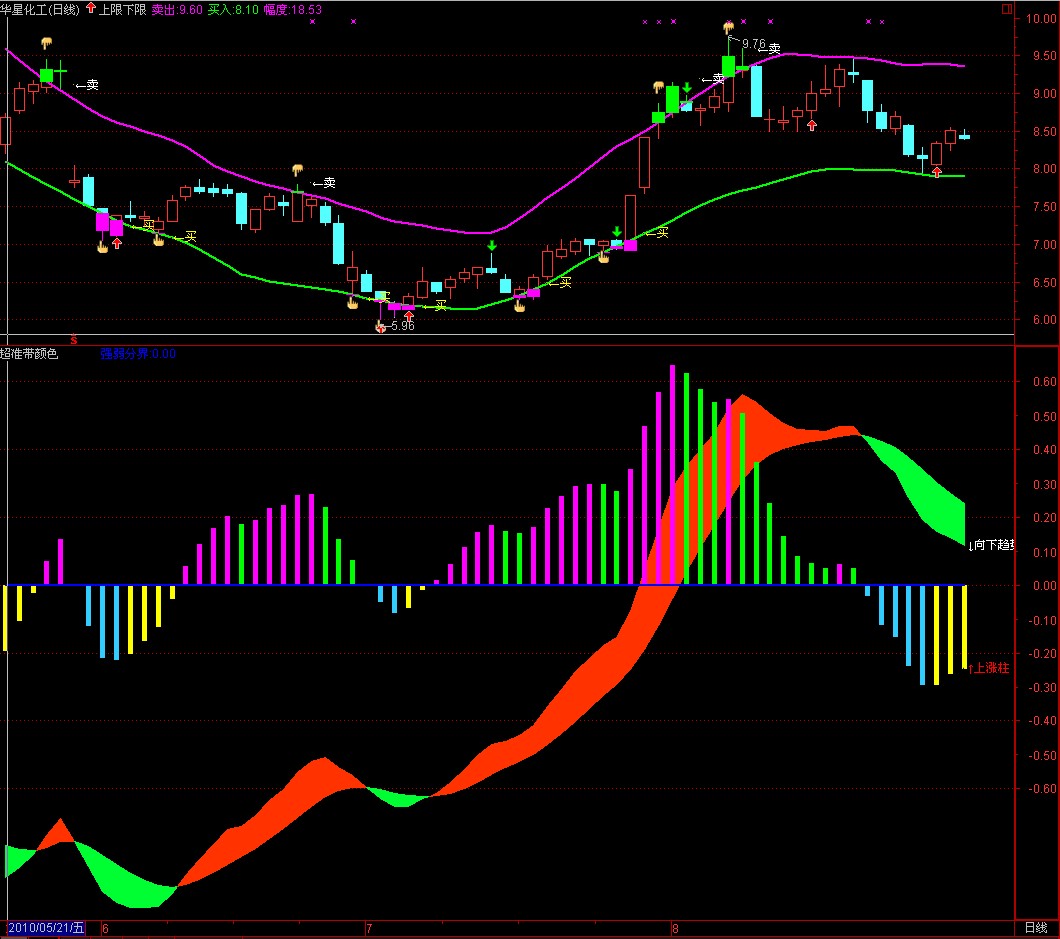Click the sell-signal icon left of the tall green August candle
Viewport: 1060px width, 939px height.
tap(658, 87)
